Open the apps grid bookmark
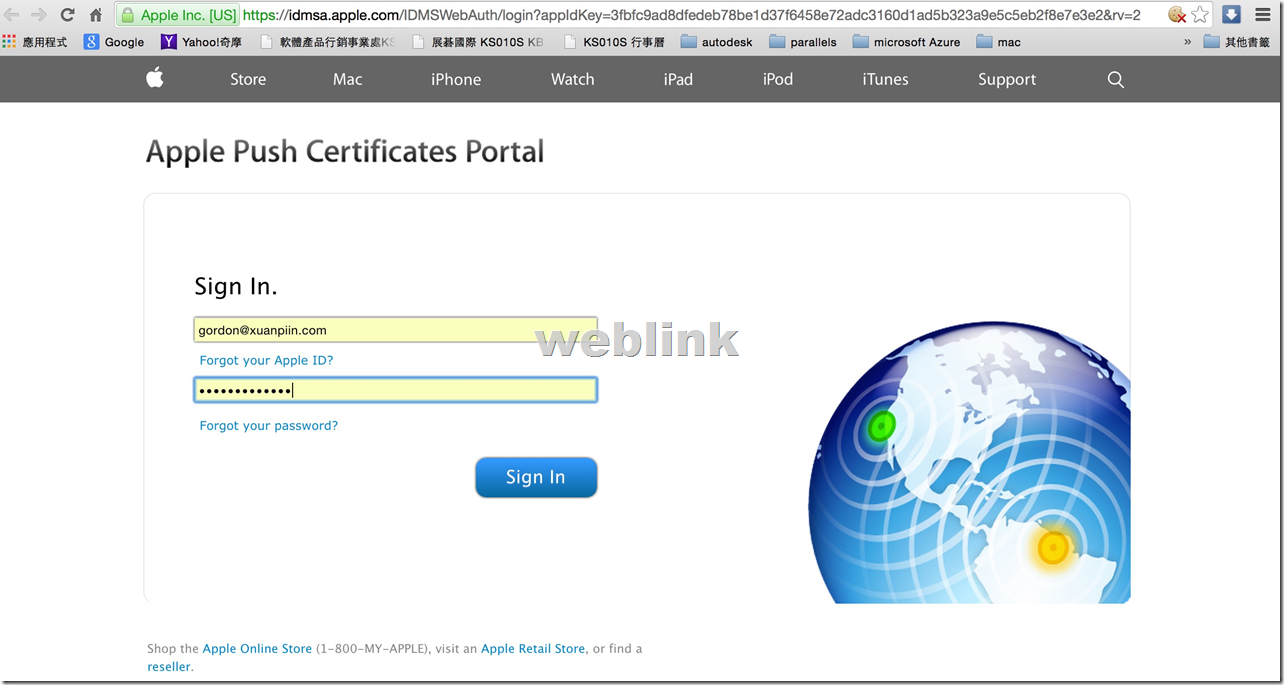 [35, 42]
